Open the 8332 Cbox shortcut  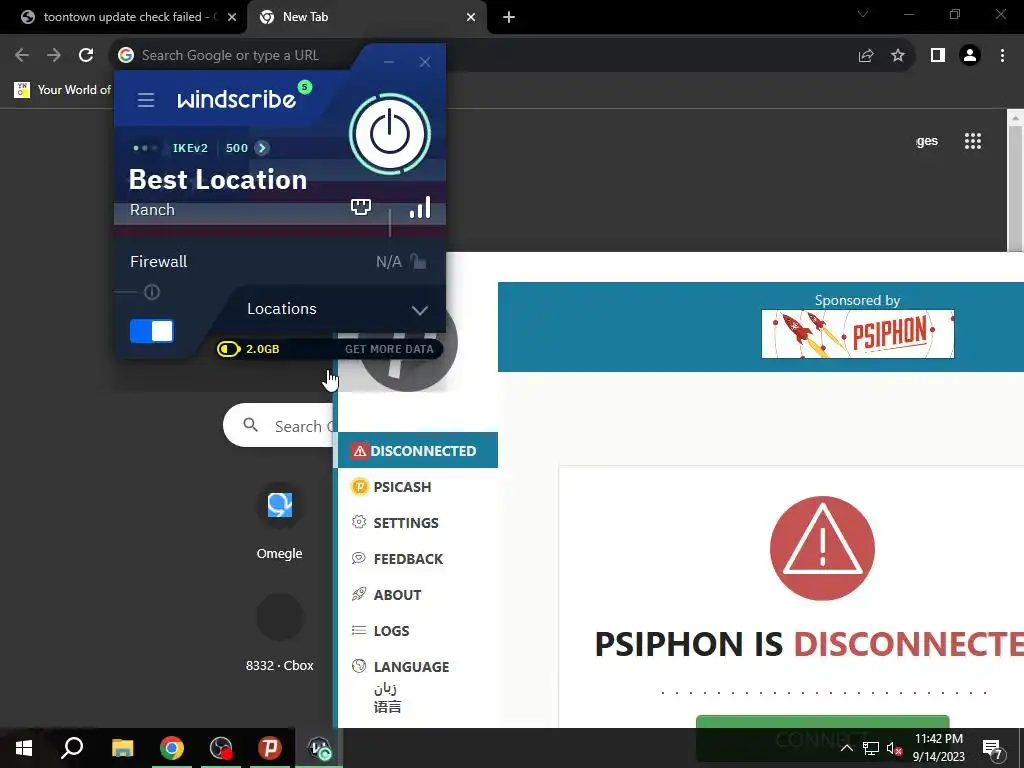(x=280, y=633)
